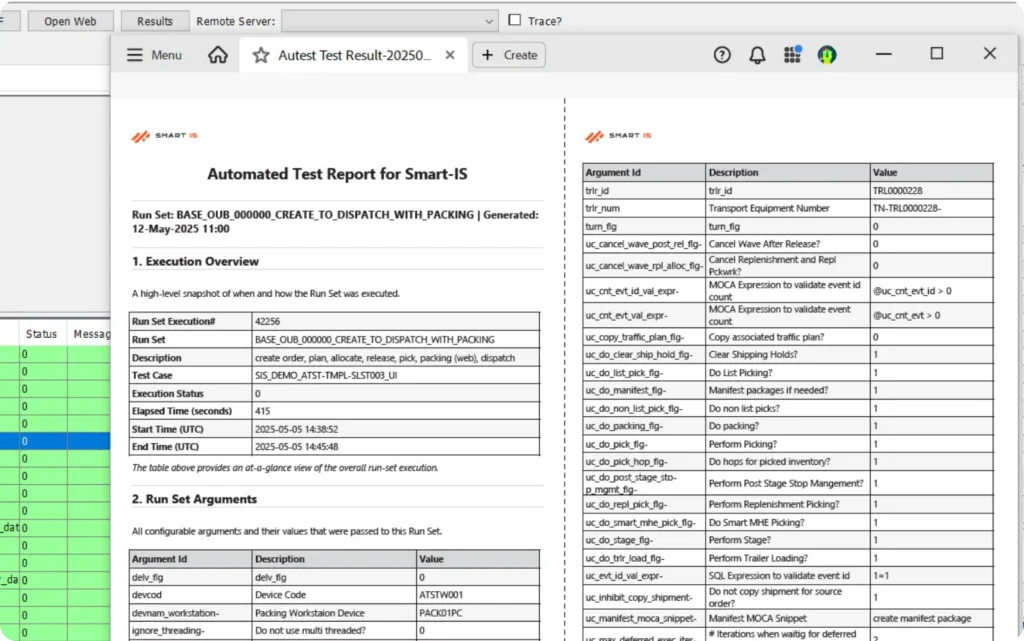Screen dimensions: 1024x641
Task: Click the 'Perform Trailer Loading?' description
Action: pyautogui.click(x=758, y=558)
